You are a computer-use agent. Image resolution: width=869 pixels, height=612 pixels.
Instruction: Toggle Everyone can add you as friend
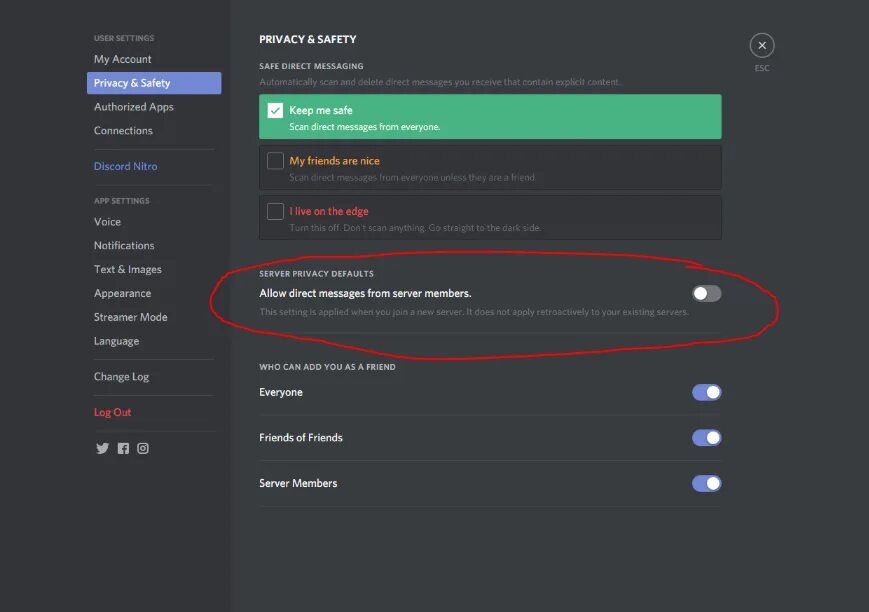coord(706,392)
